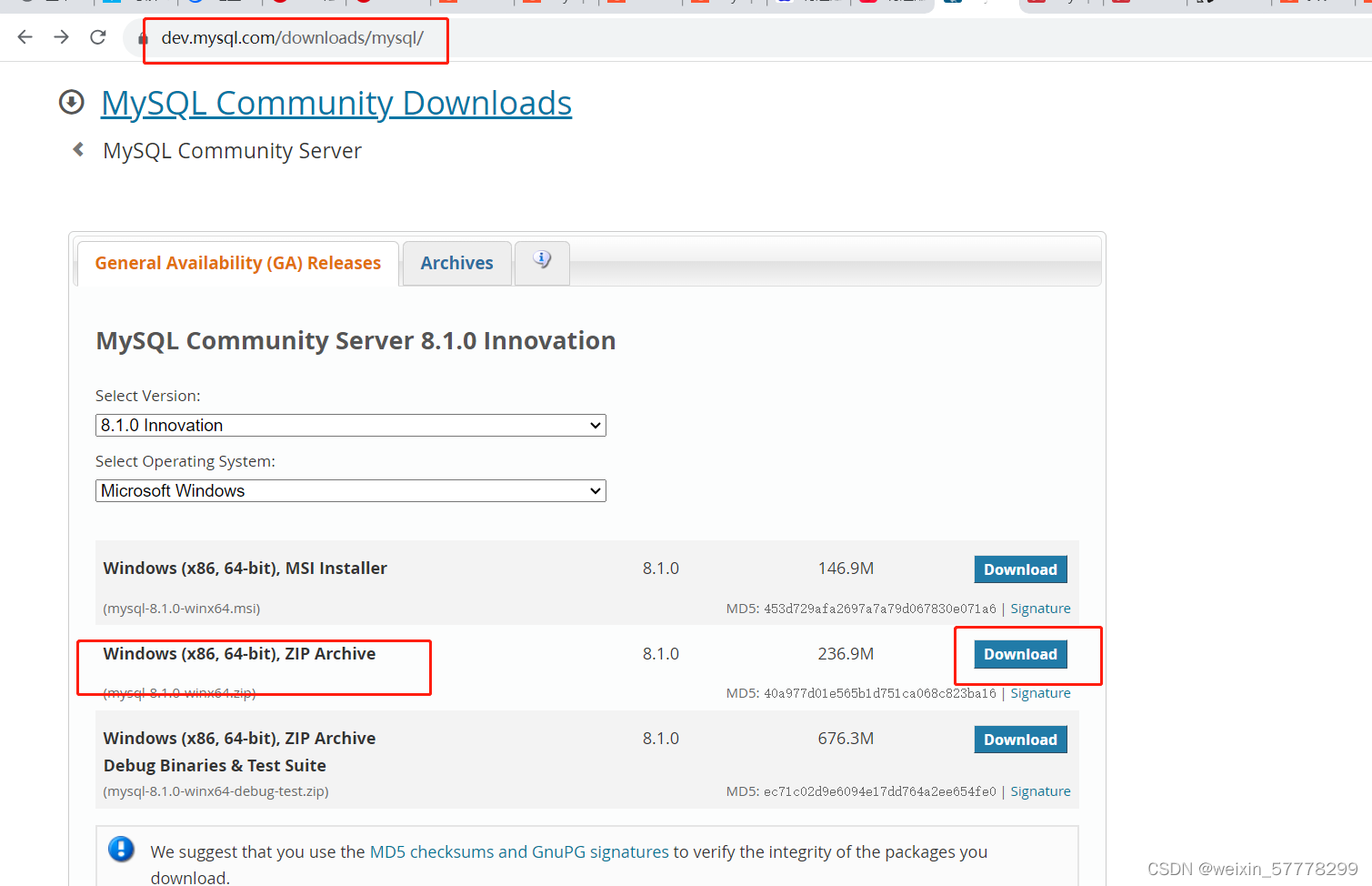Click the download circle icon beside the heading
This screenshot has width=1372, height=886.
(x=71, y=102)
